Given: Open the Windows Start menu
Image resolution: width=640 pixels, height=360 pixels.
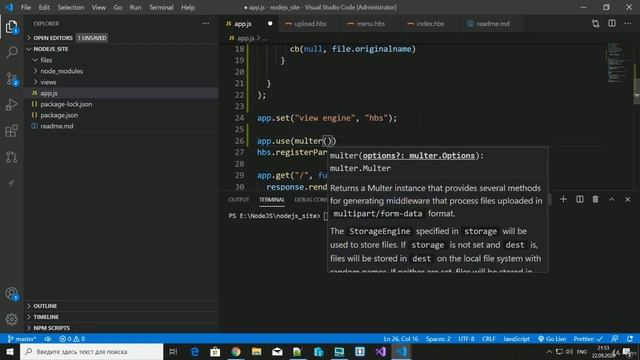Looking at the screenshot, I should [10, 351].
